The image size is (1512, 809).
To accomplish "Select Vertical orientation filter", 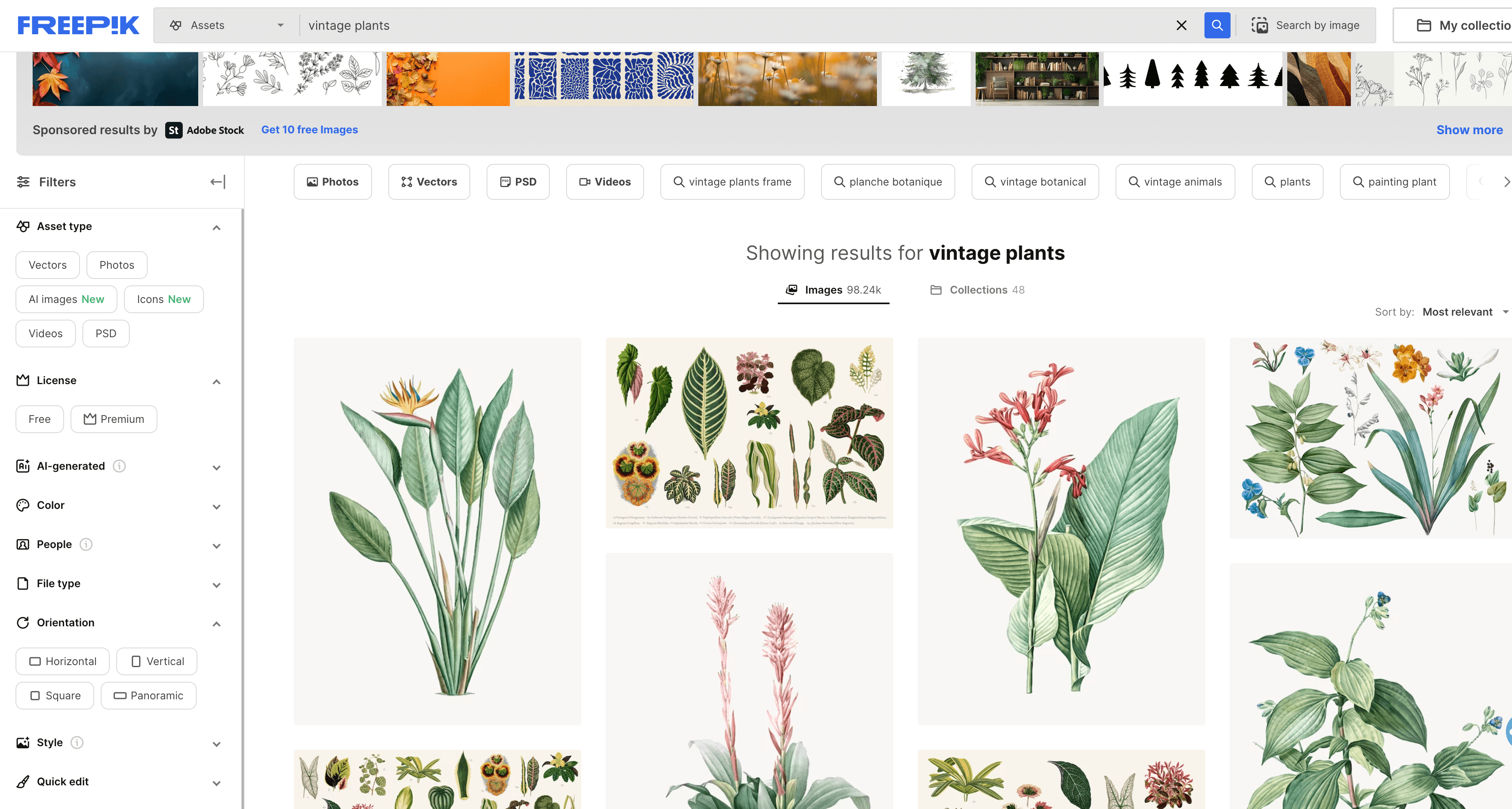I will (157, 661).
